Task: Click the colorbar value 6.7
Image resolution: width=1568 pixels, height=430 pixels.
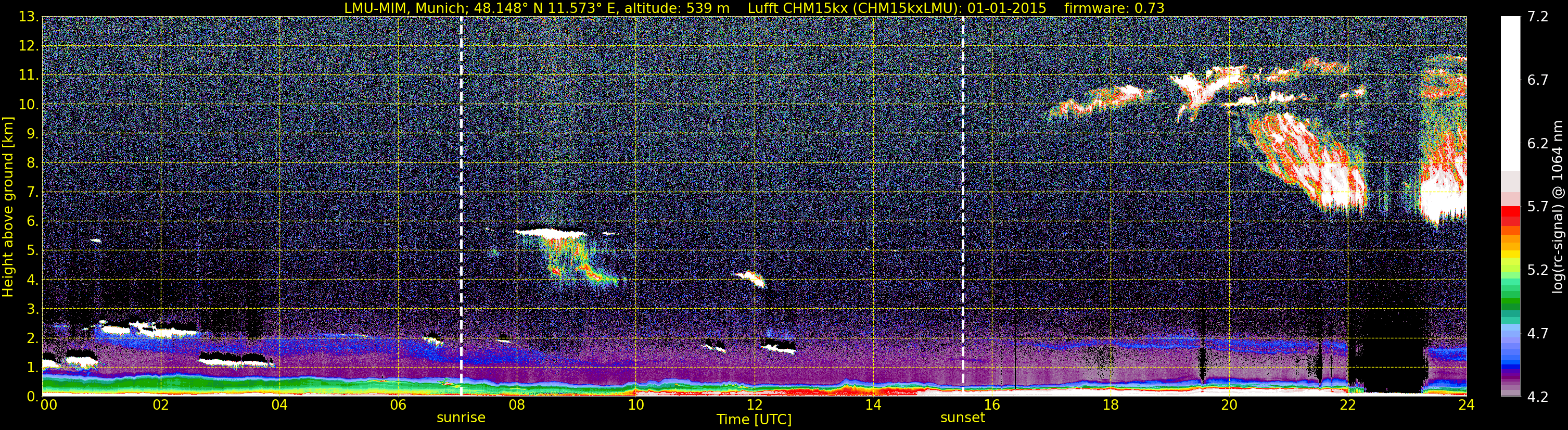Action: [1538, 80]
